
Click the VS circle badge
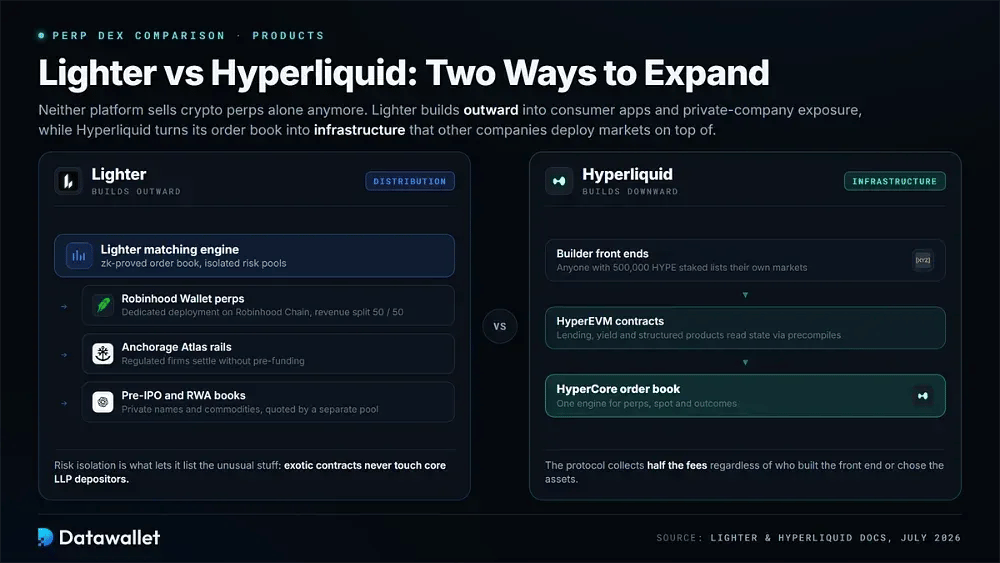pos(500,326)
